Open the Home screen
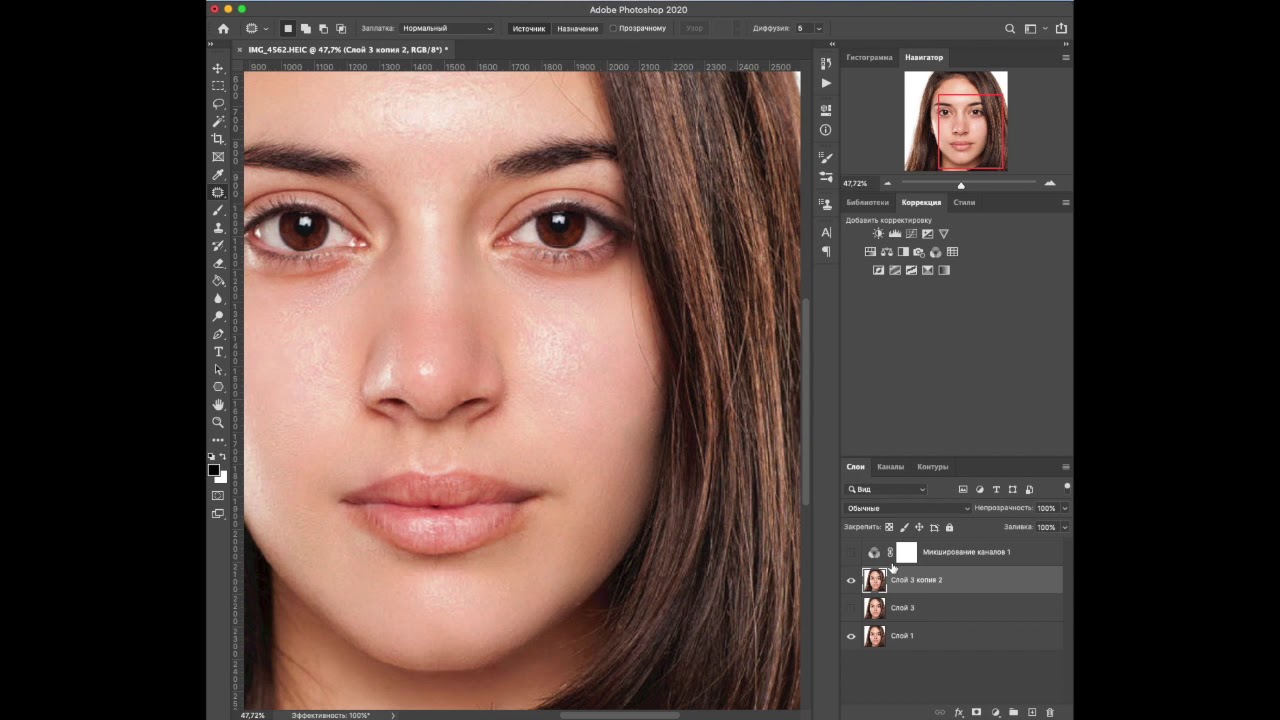This screenshot has width=1280, height=720. [x=223, y=29]
